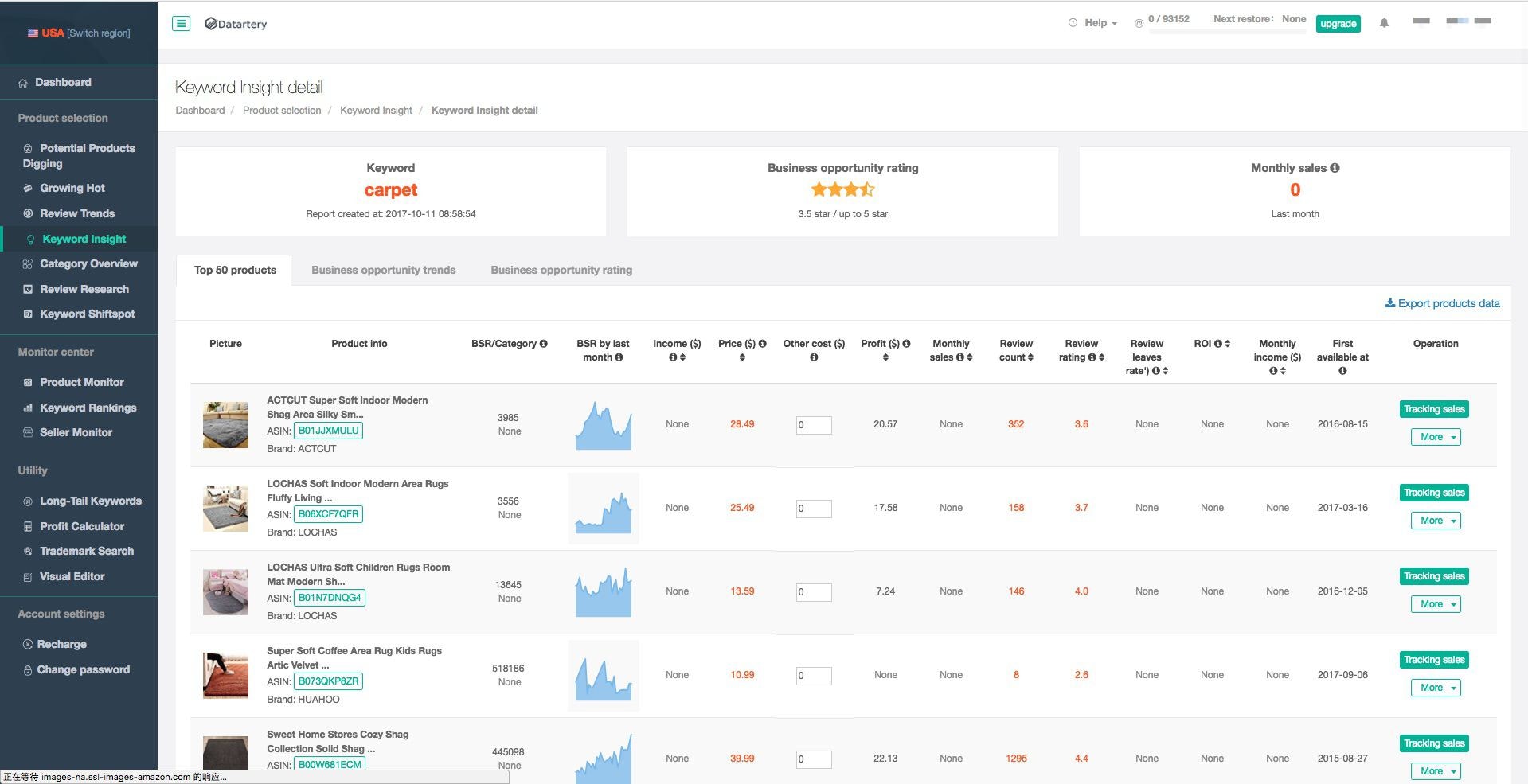Sort by Review count column arrows
The image size is (1528, 784).
[1030, 357]
